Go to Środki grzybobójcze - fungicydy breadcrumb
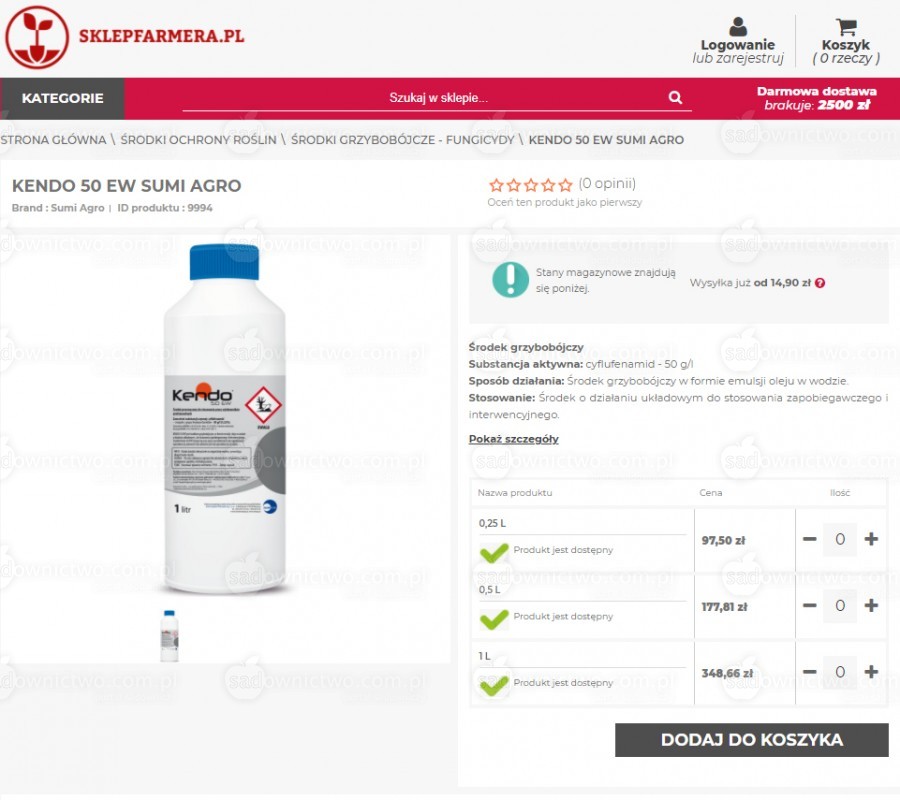The width and height of the screenshot is (900, 800). pos(402,139)
